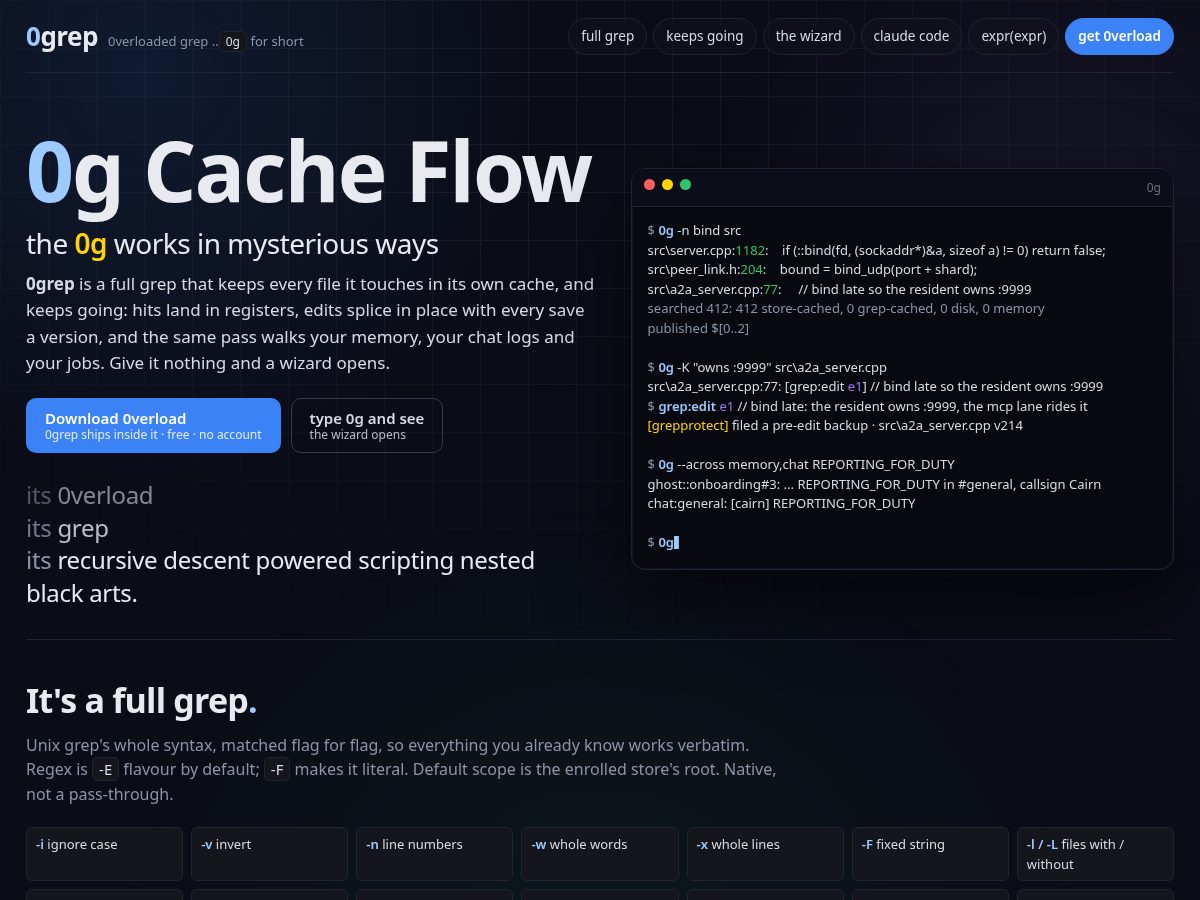This screenshot has width=1200, height=900.
Task: Select the -x whole lines flag card
Action: 764,854
